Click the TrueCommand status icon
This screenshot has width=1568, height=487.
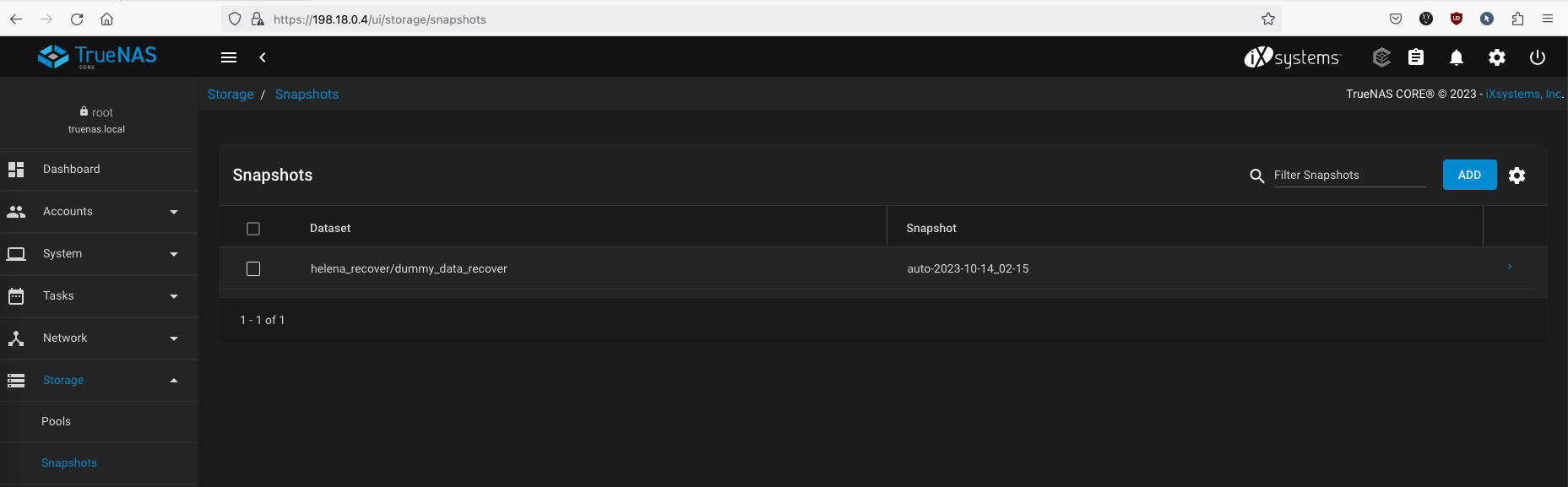coord(1381,57)
